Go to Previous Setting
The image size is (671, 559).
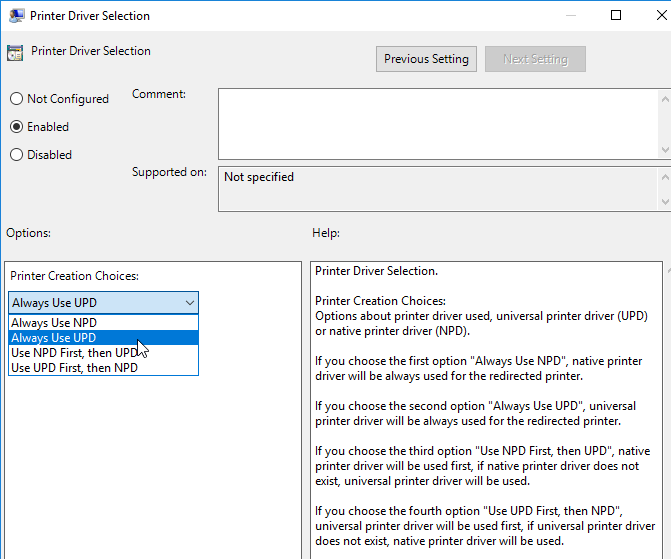[426, 59]
